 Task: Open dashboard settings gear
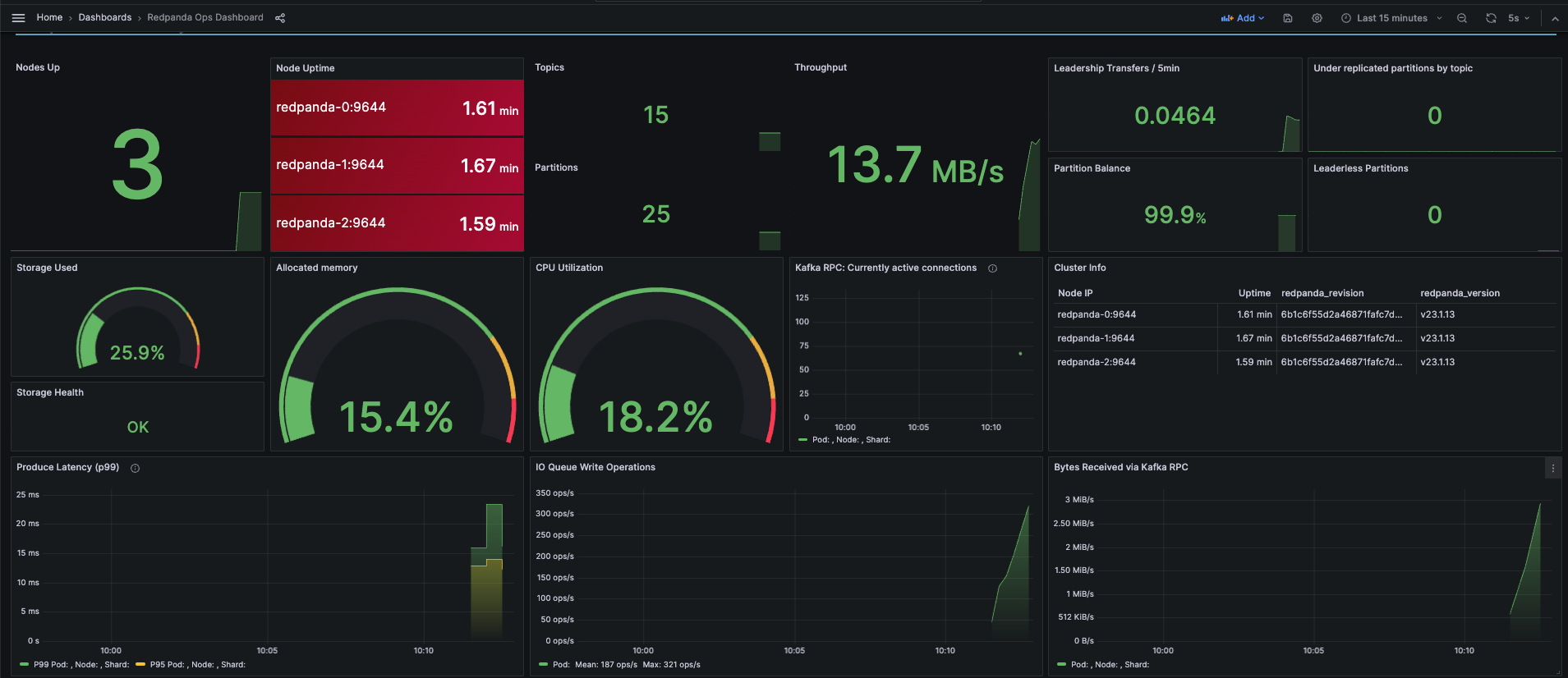(x=1317, y=18)
